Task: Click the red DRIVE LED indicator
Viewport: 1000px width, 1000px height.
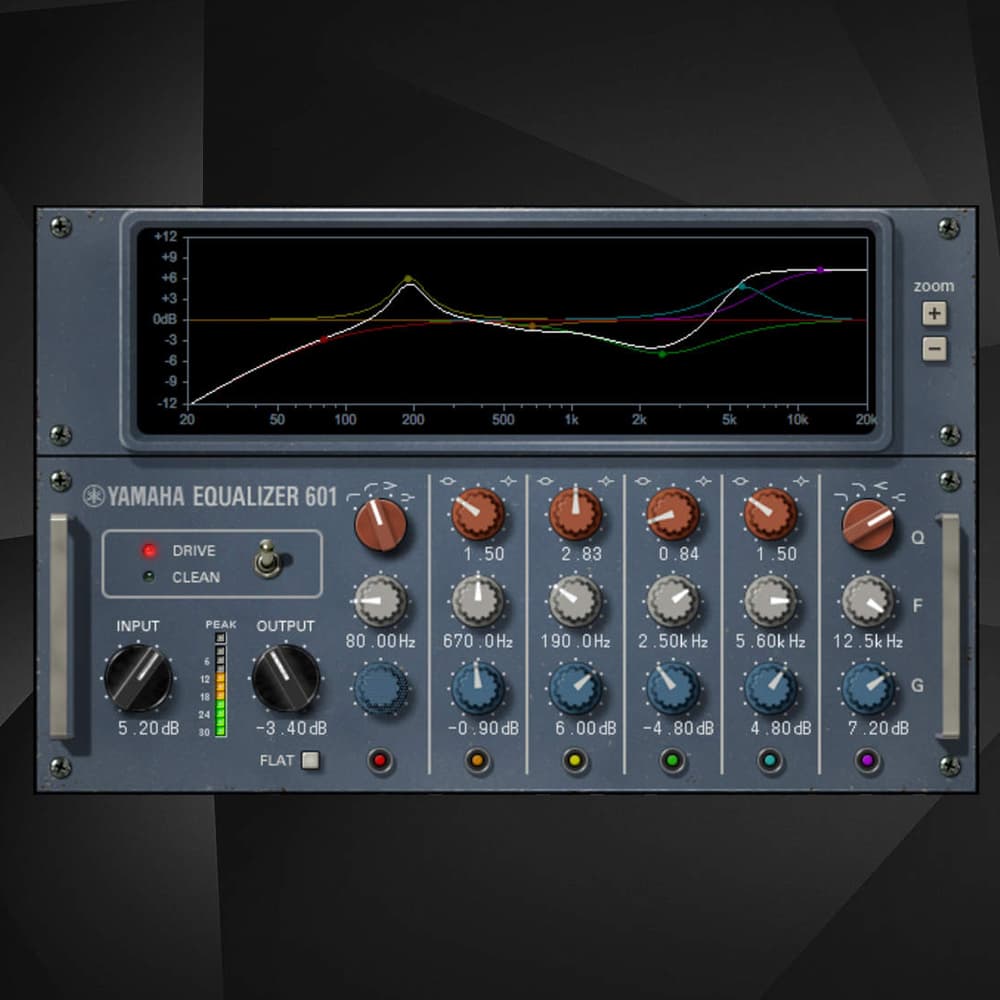Action: 149,550
